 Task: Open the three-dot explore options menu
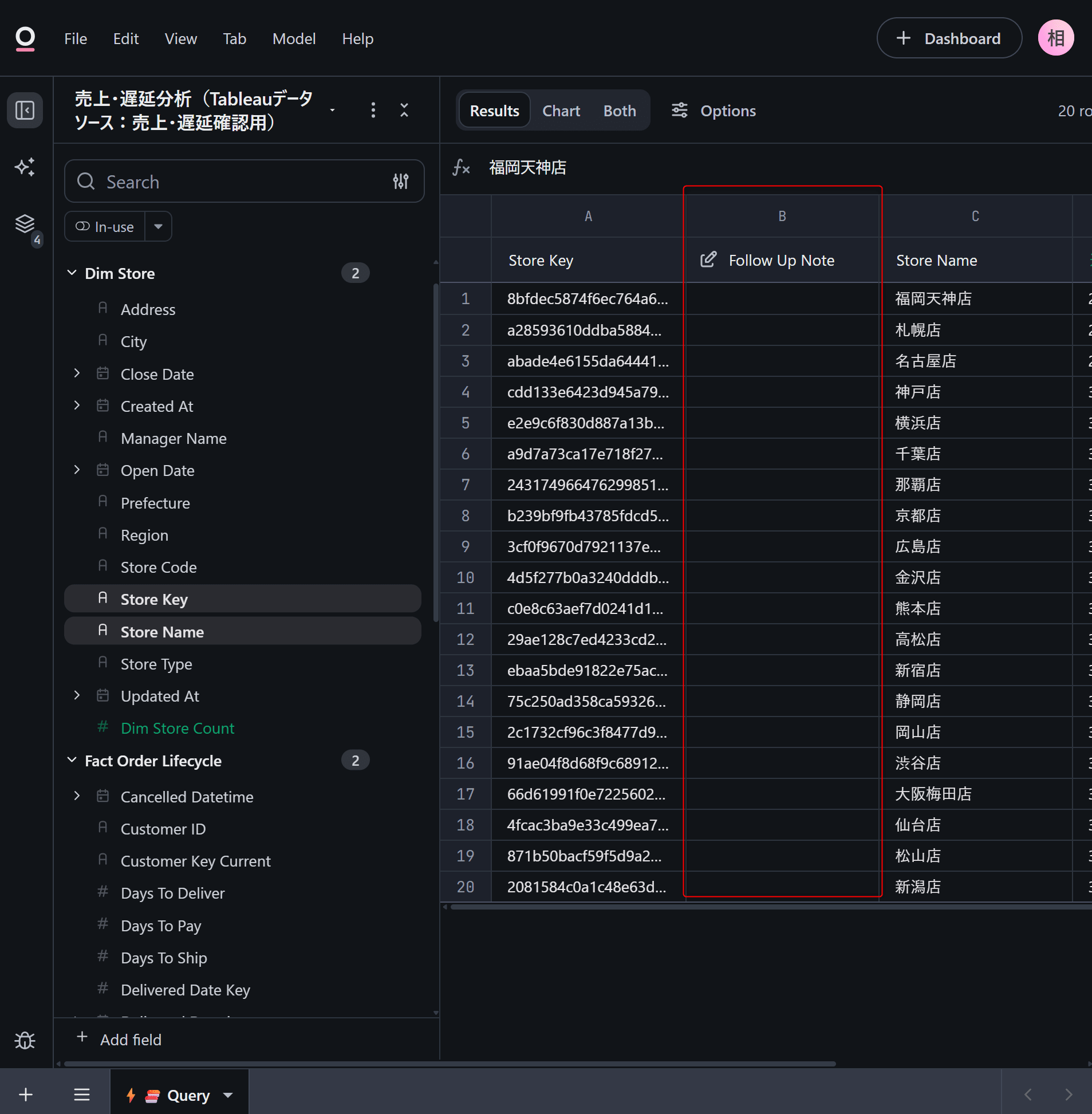(x=373, y=110)
